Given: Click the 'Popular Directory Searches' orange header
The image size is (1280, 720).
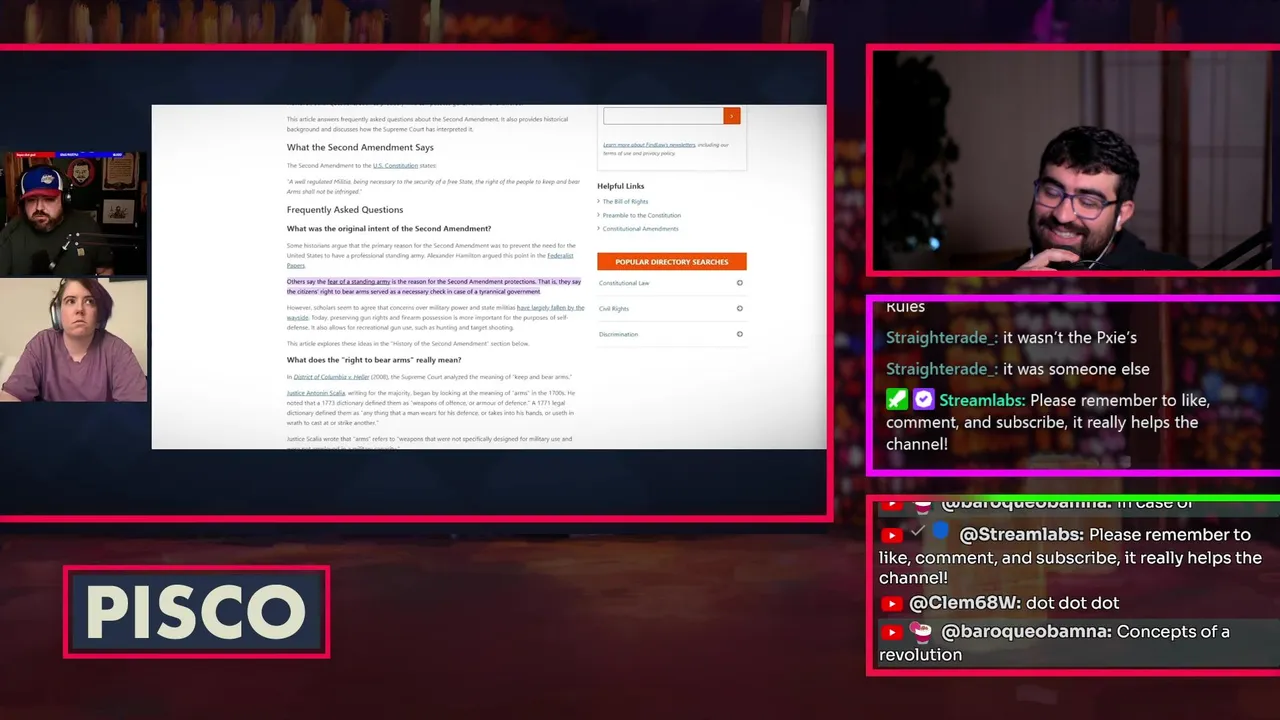Looking at the screenshot, I should [x=671, y=262].
